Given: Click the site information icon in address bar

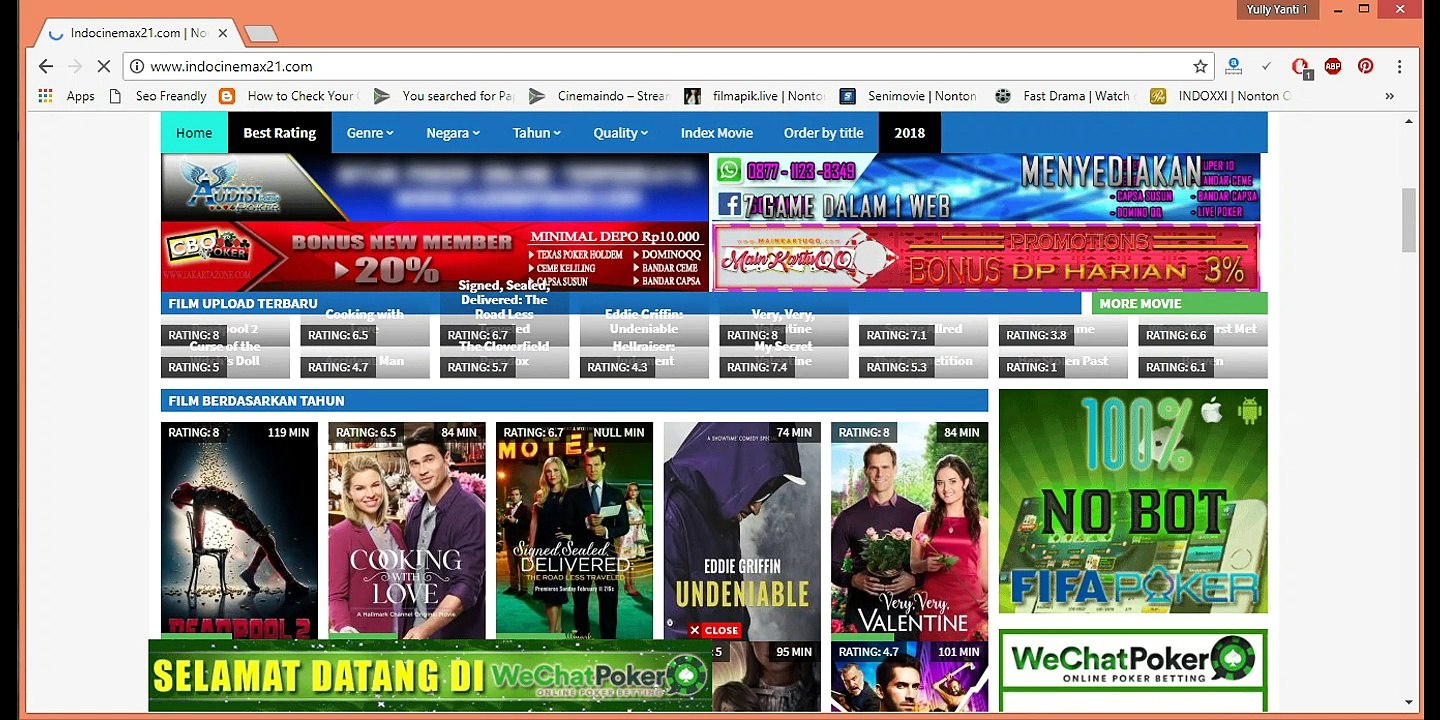Looking at the screenshot, I should [x=137, y=66].
